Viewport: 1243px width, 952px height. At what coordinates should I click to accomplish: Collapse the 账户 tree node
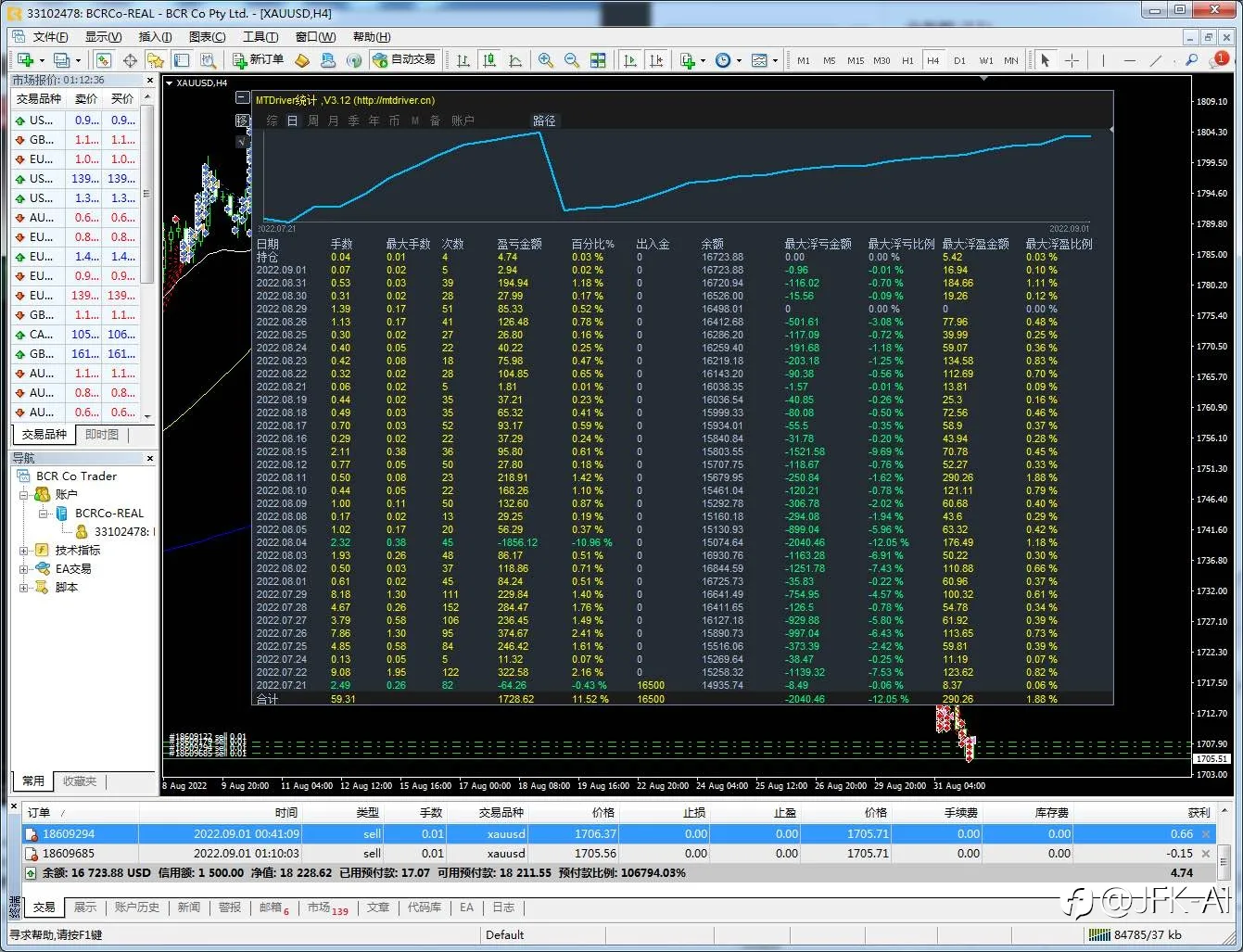tap(23, 495)
